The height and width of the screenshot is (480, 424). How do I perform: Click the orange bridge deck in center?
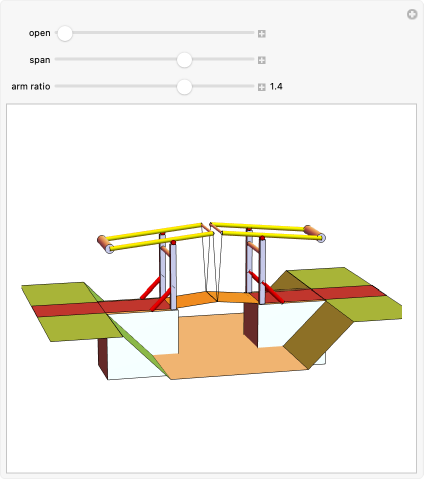pyautogui.click(x=213, y=298)
